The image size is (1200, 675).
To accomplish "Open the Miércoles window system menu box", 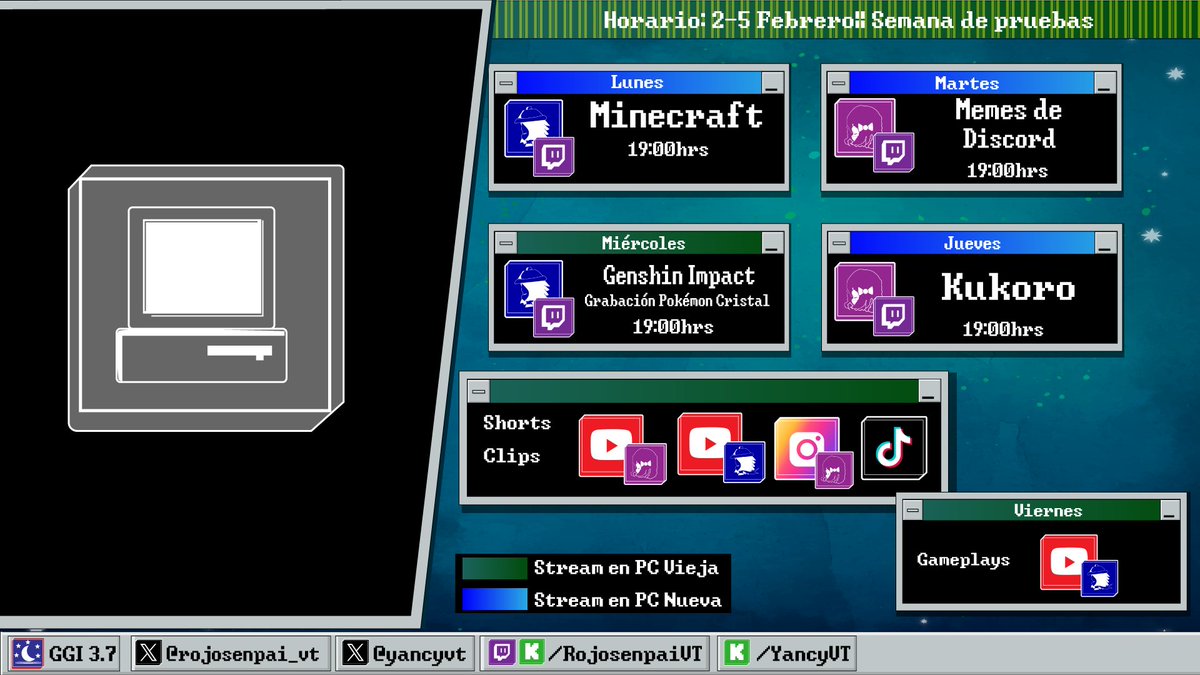I will tap(506, 242).
